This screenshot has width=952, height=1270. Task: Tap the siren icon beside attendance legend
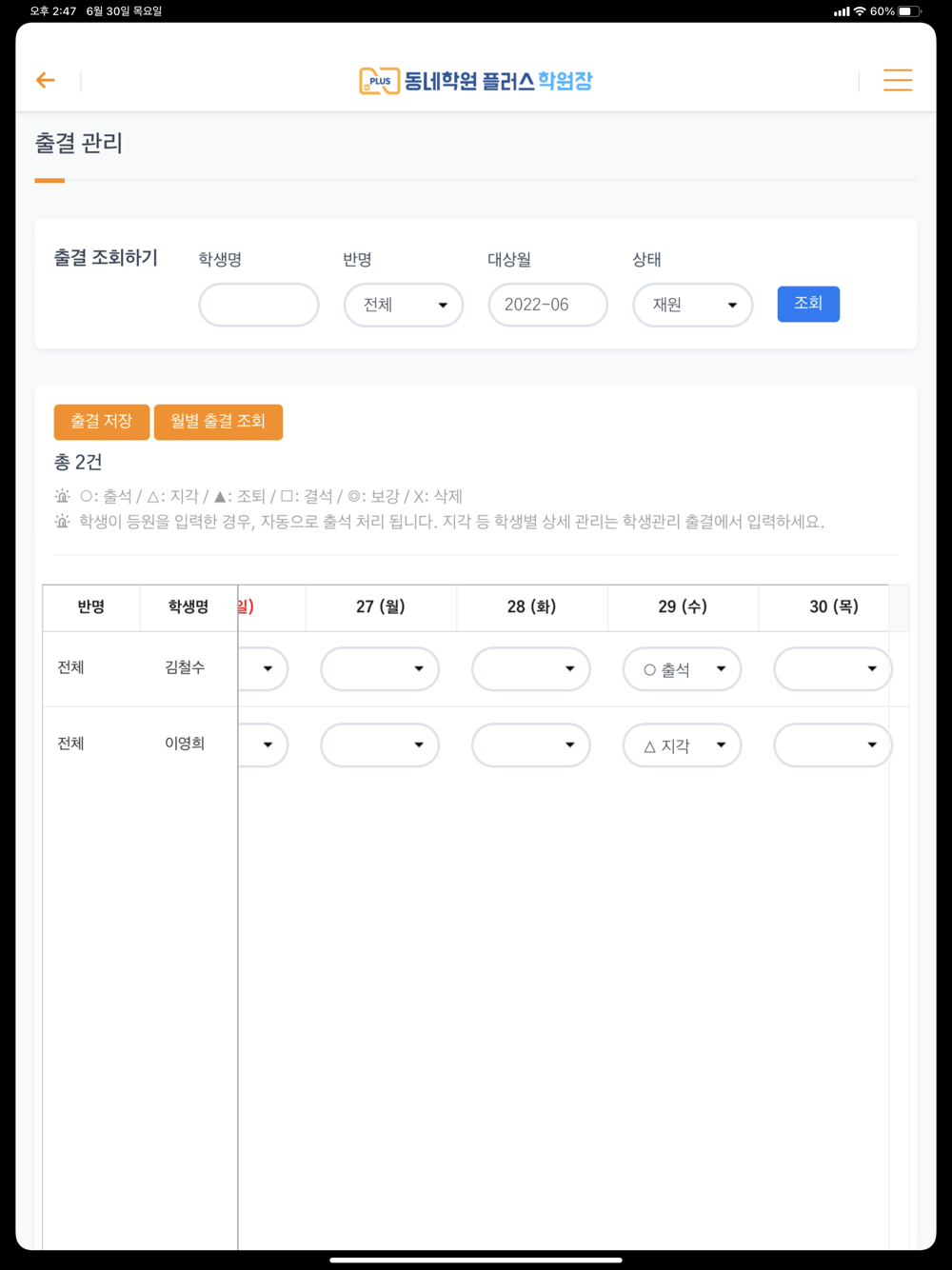pyautogui.click(x=63, y=496)
